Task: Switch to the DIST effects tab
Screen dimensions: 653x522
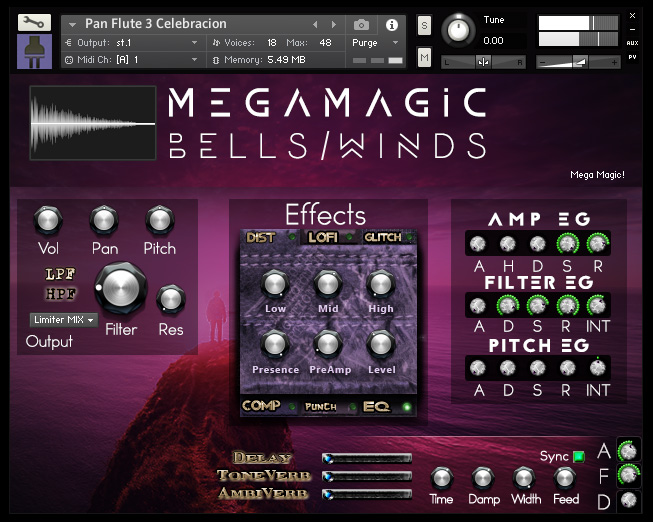Action: [x=261, y=237]
